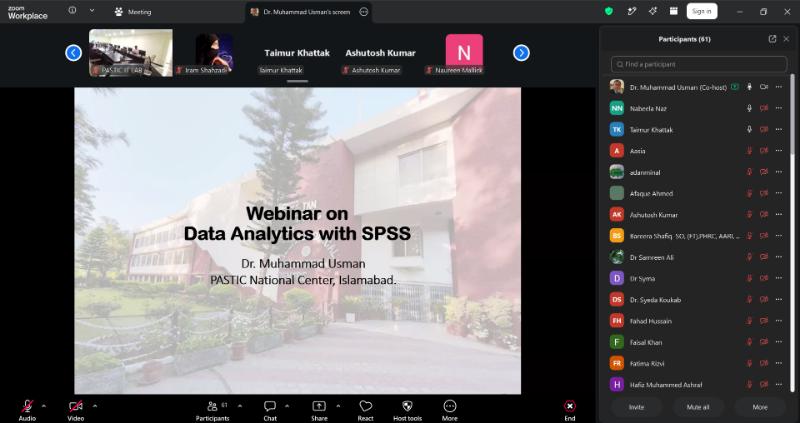The image size is (800, 423).
Task: Start video using the Video icon
Action: (x=76, y=407)
